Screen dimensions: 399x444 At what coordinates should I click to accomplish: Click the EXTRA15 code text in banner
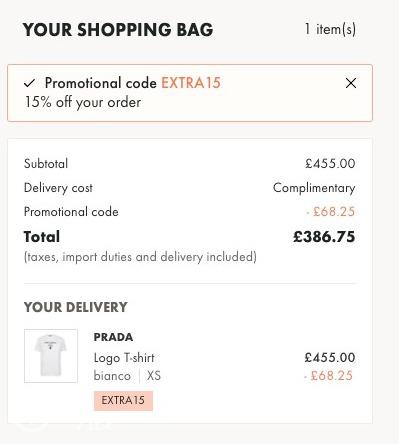click(x=191, y=83)
